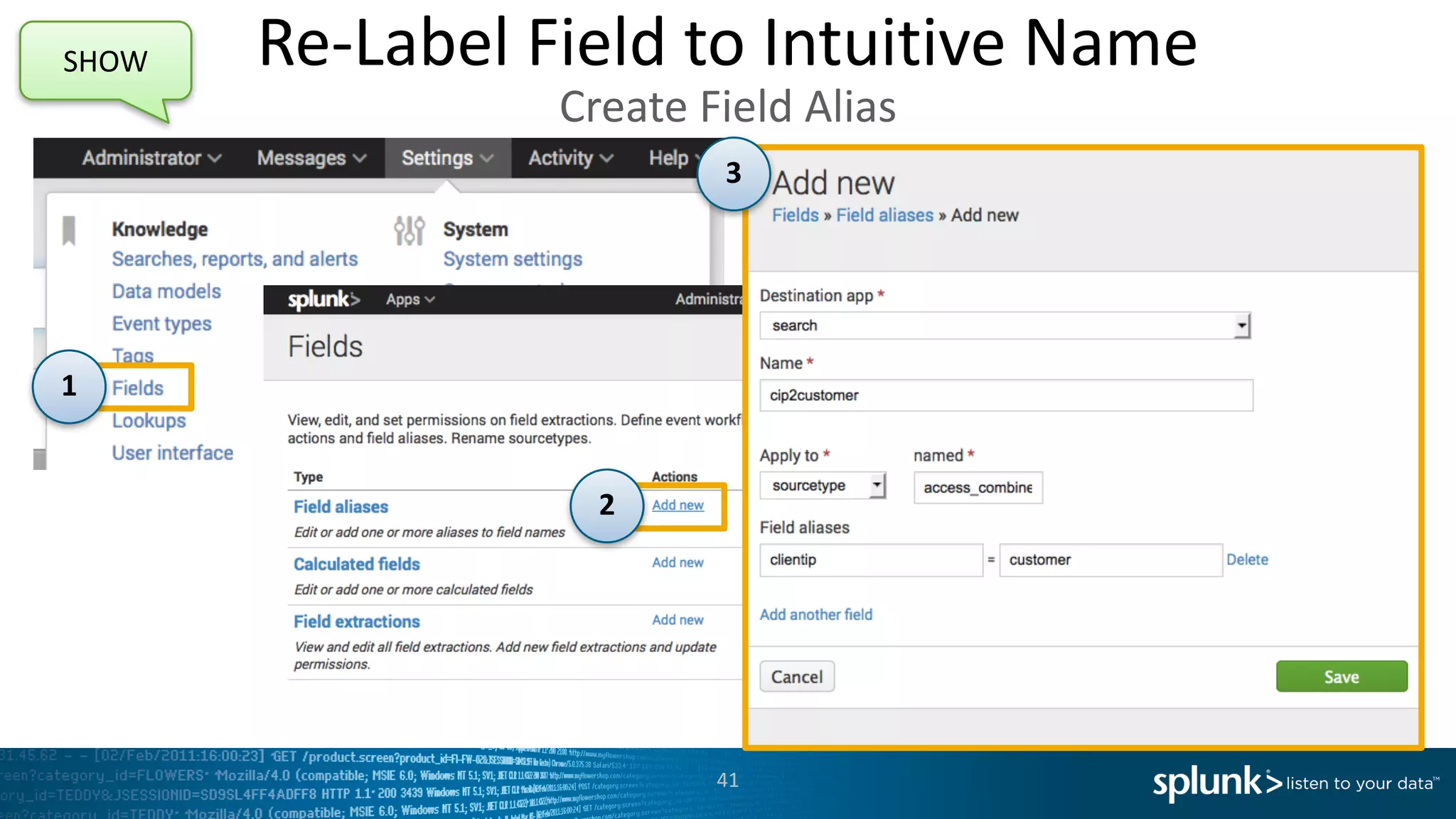Go to Field aliases breadcrumb link

pyautogui.click(x=884, y=215)
